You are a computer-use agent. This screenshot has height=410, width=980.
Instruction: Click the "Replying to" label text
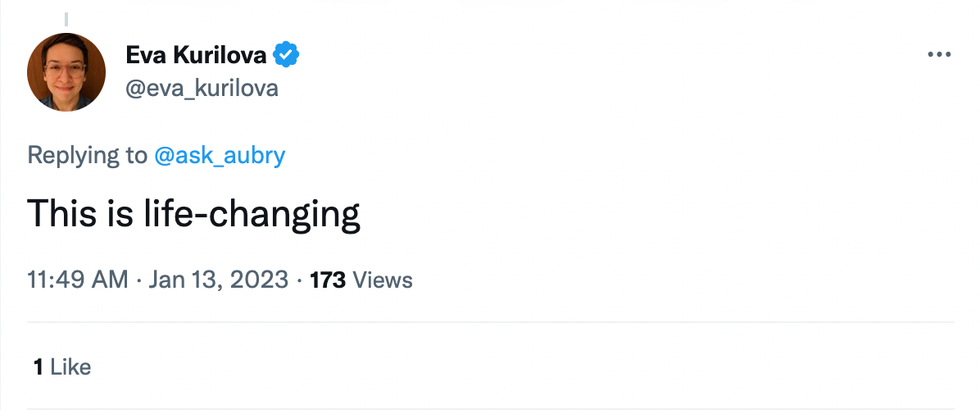click(87, 155)
